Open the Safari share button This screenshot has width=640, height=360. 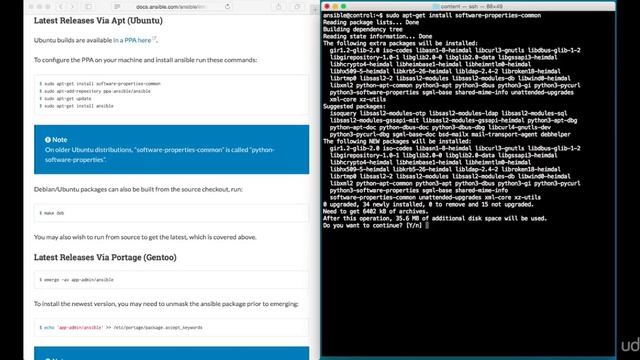coord(279,7)
